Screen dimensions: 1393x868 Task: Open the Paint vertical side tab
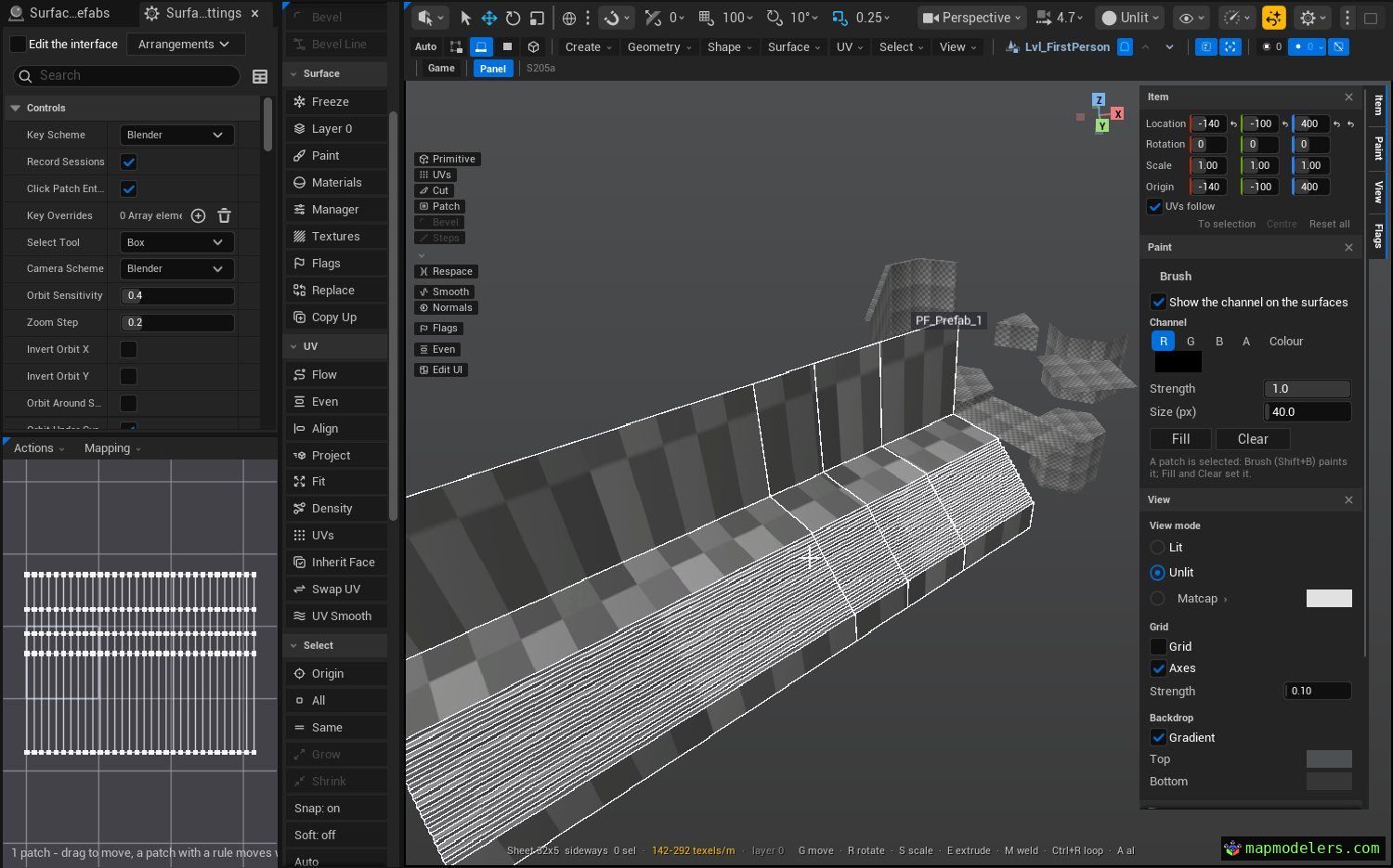pyautogui.click(x=1378, y=148)
